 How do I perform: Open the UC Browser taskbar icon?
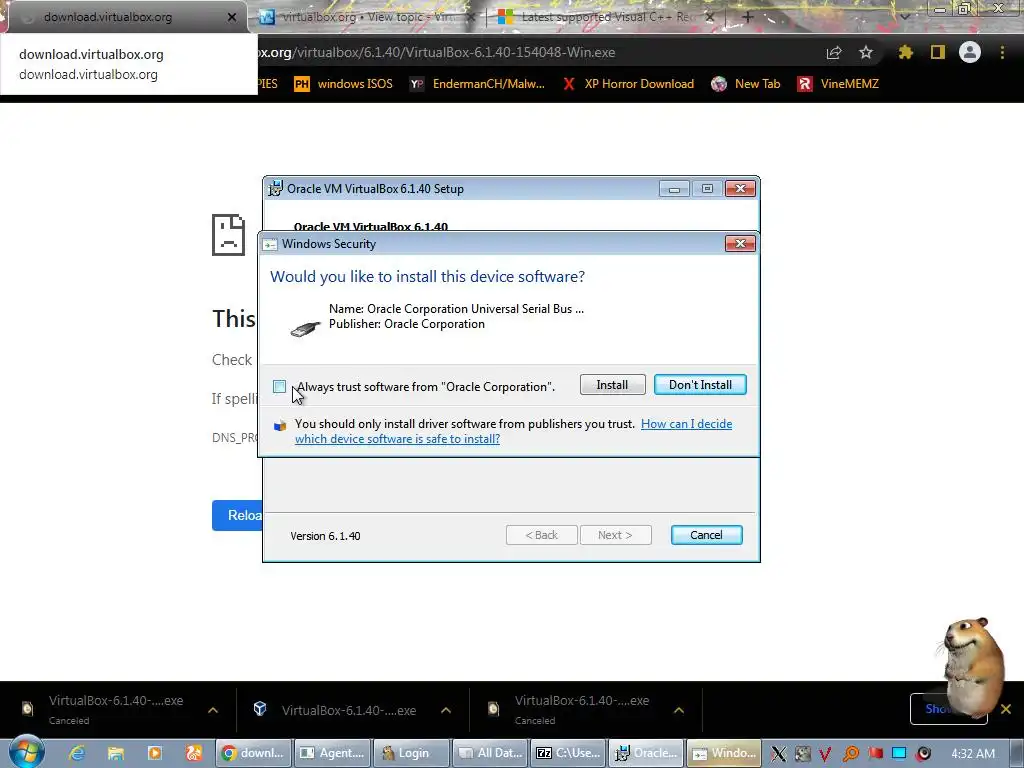pyautogui.click(x=194, y=753)
